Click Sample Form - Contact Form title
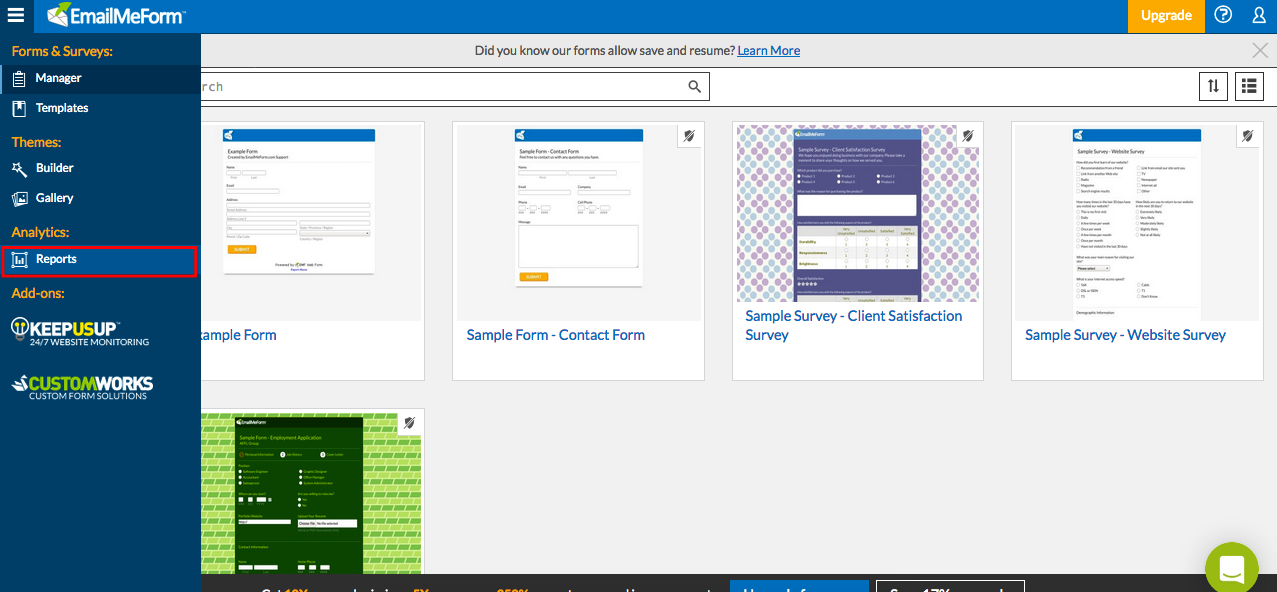1277x592 pixels. (556, 335)
